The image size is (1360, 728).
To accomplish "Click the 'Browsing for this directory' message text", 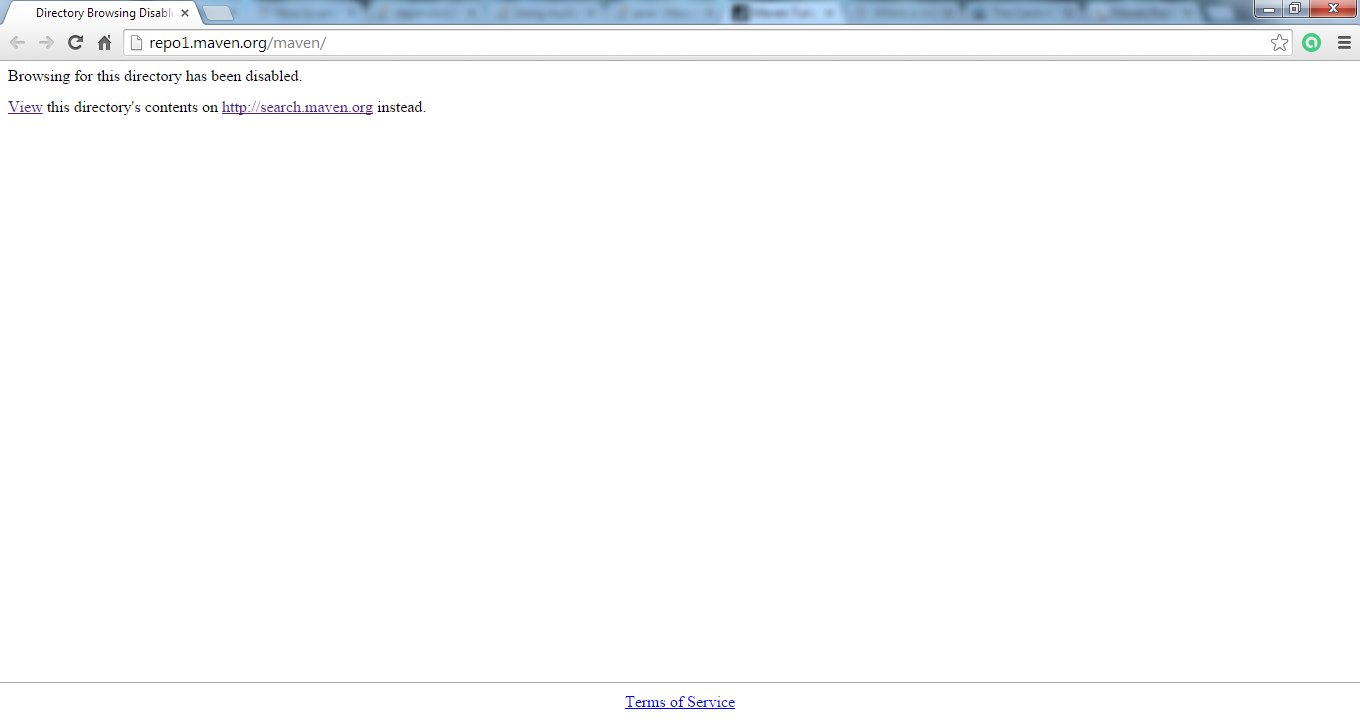I will [x=155, y=76].
